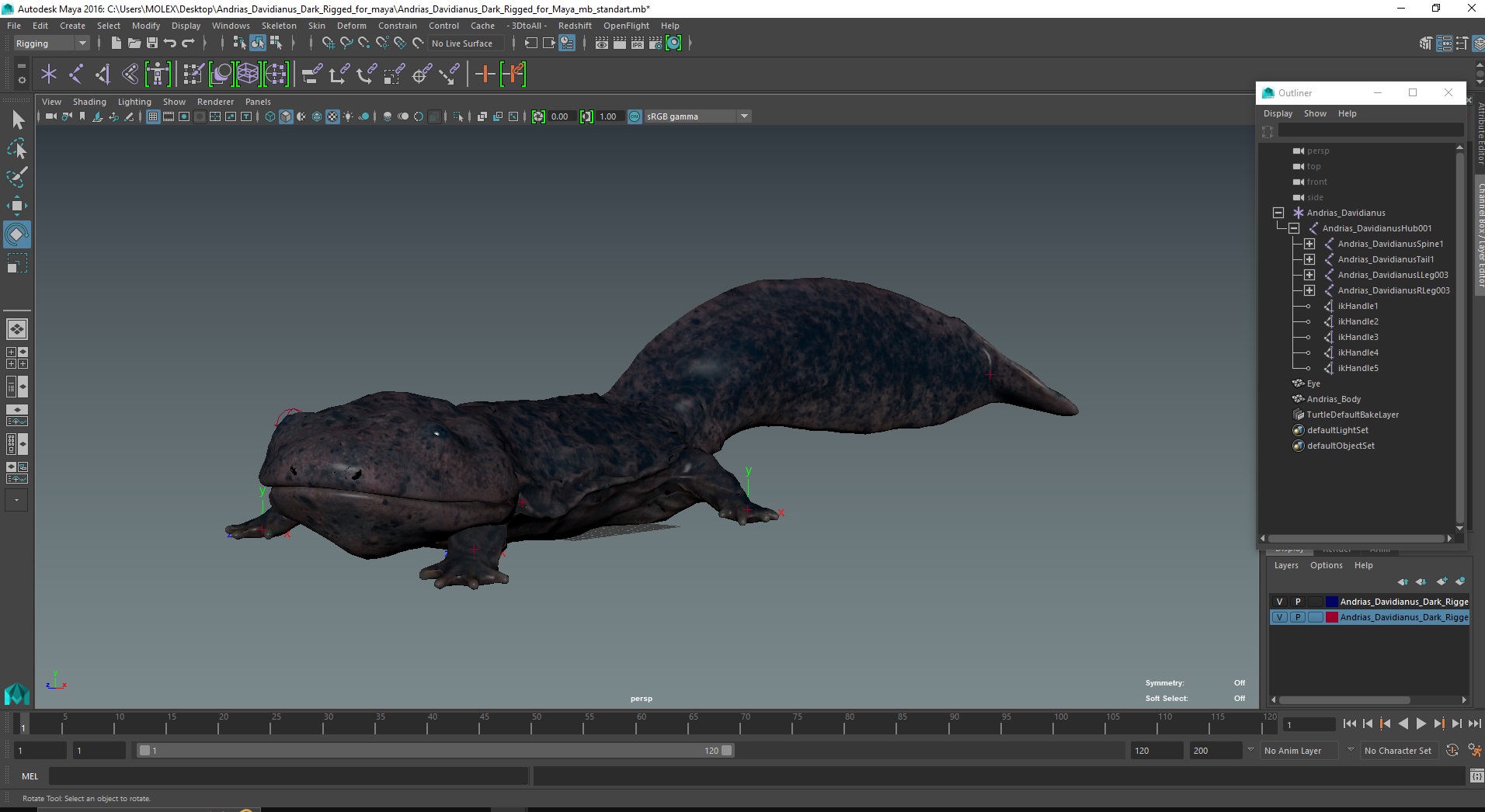
Task: Toggle textured display in viewport toolbar
Action: coord(332,116)
